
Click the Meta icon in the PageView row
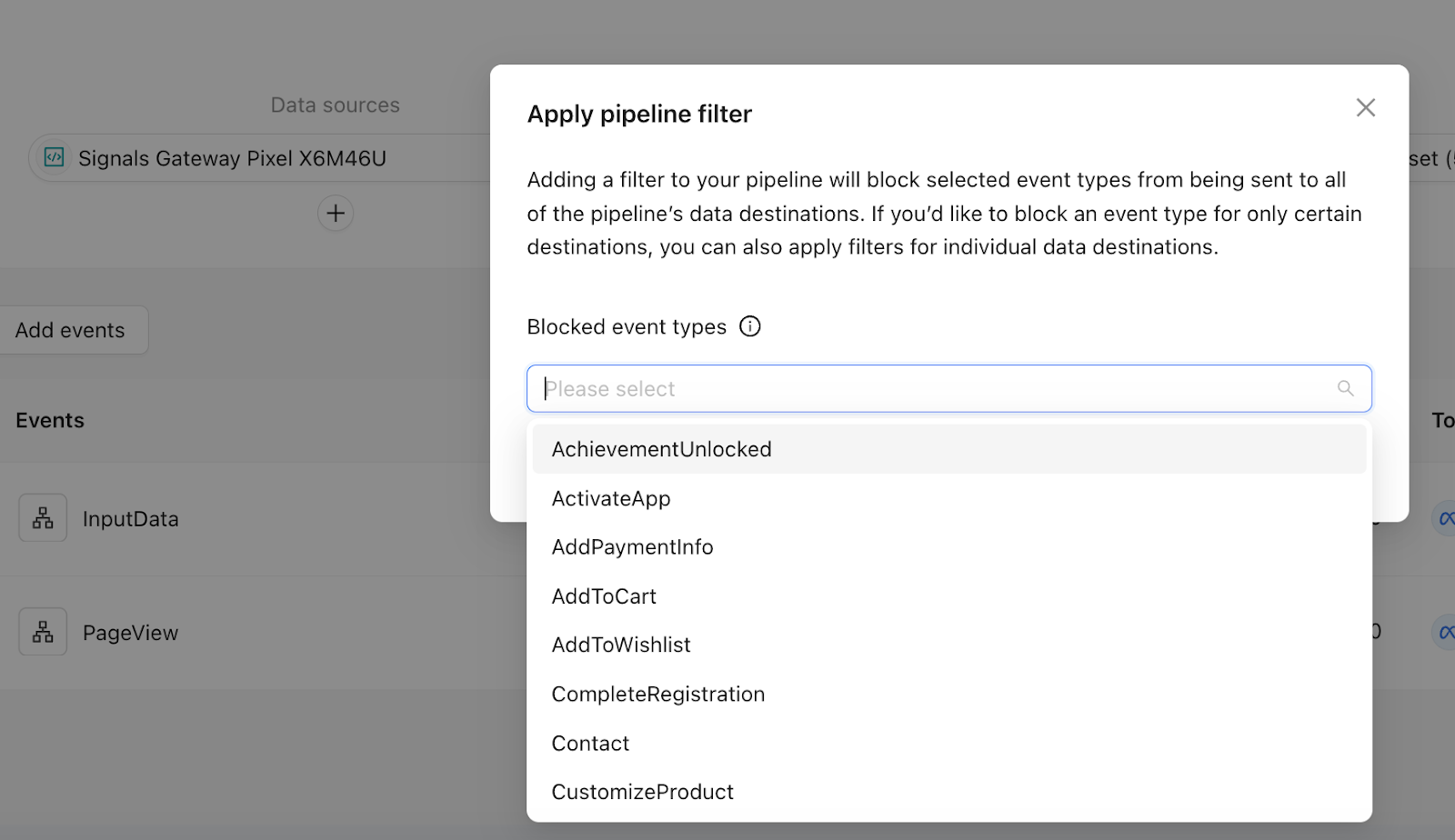1444,632
